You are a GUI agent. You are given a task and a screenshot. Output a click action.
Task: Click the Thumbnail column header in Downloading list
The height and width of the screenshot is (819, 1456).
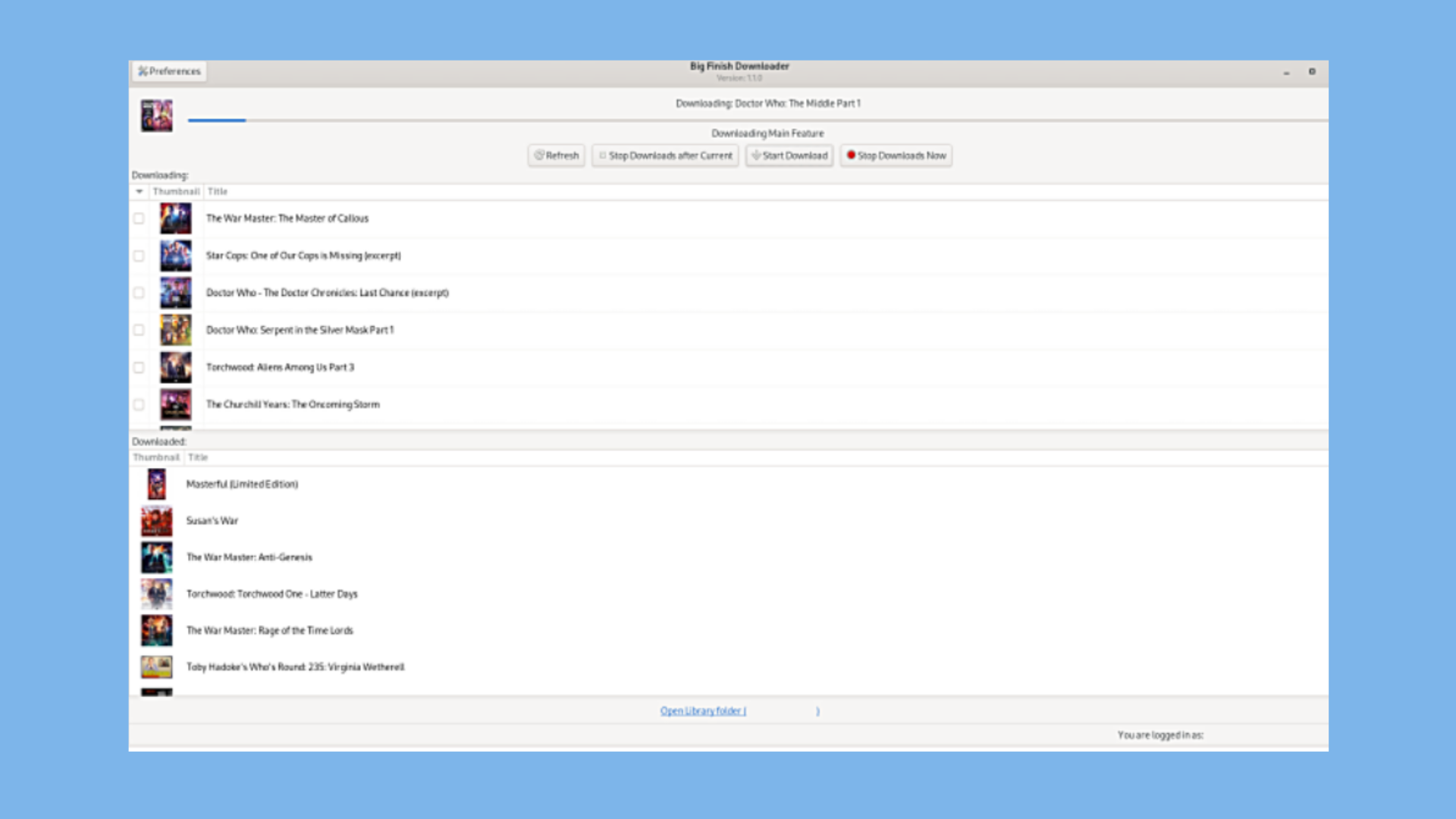(176, 192)
